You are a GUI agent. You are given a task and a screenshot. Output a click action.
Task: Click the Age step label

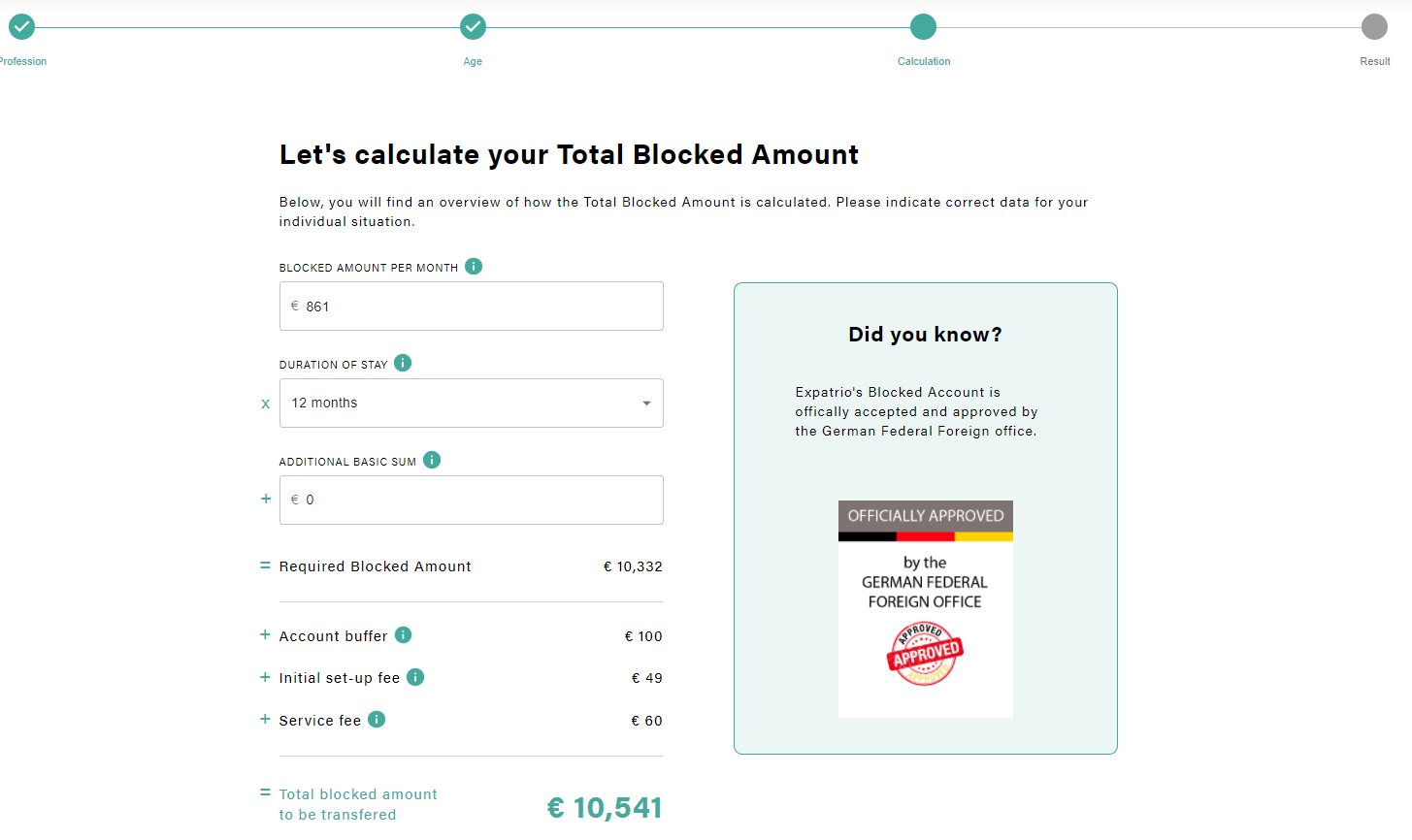tap(473, 62)
